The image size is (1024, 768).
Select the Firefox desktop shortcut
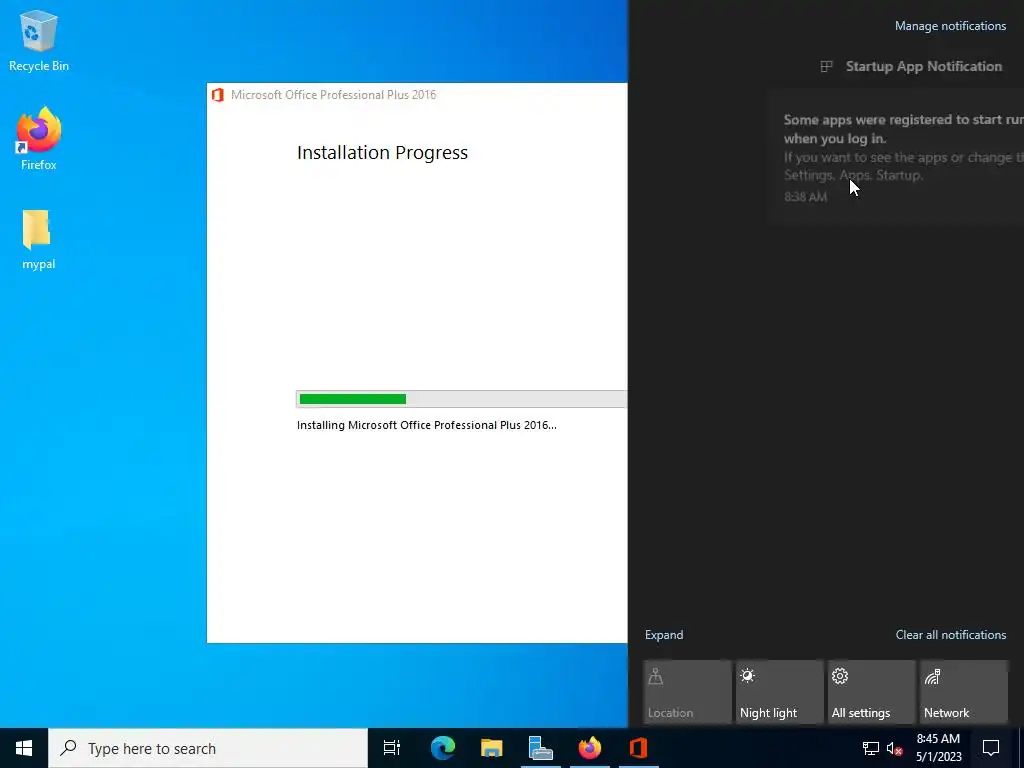pyautogui.click(x=39, y=138)
